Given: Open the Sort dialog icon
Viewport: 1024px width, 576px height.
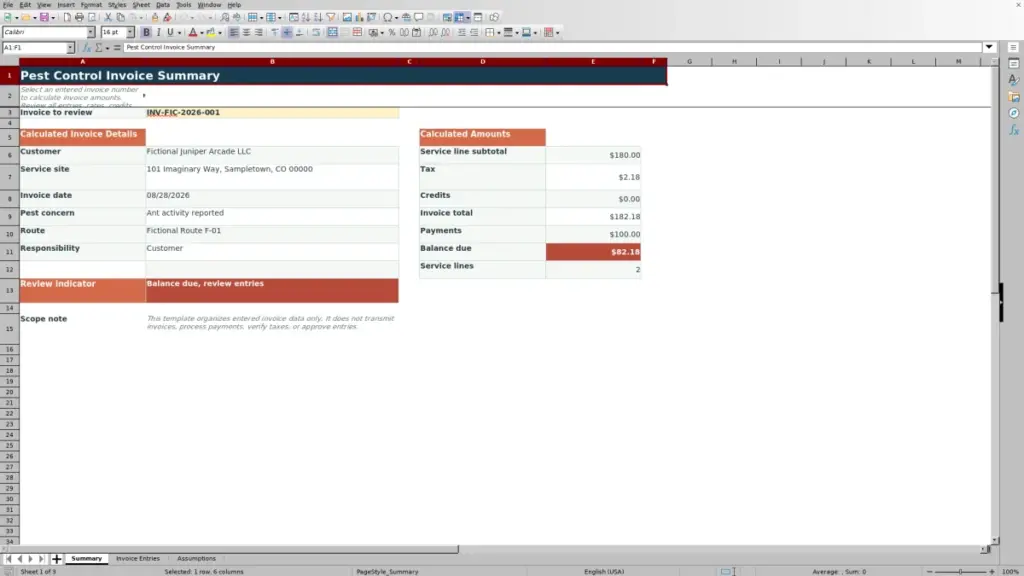Looking at the screenshot, I should coord(294,18).
